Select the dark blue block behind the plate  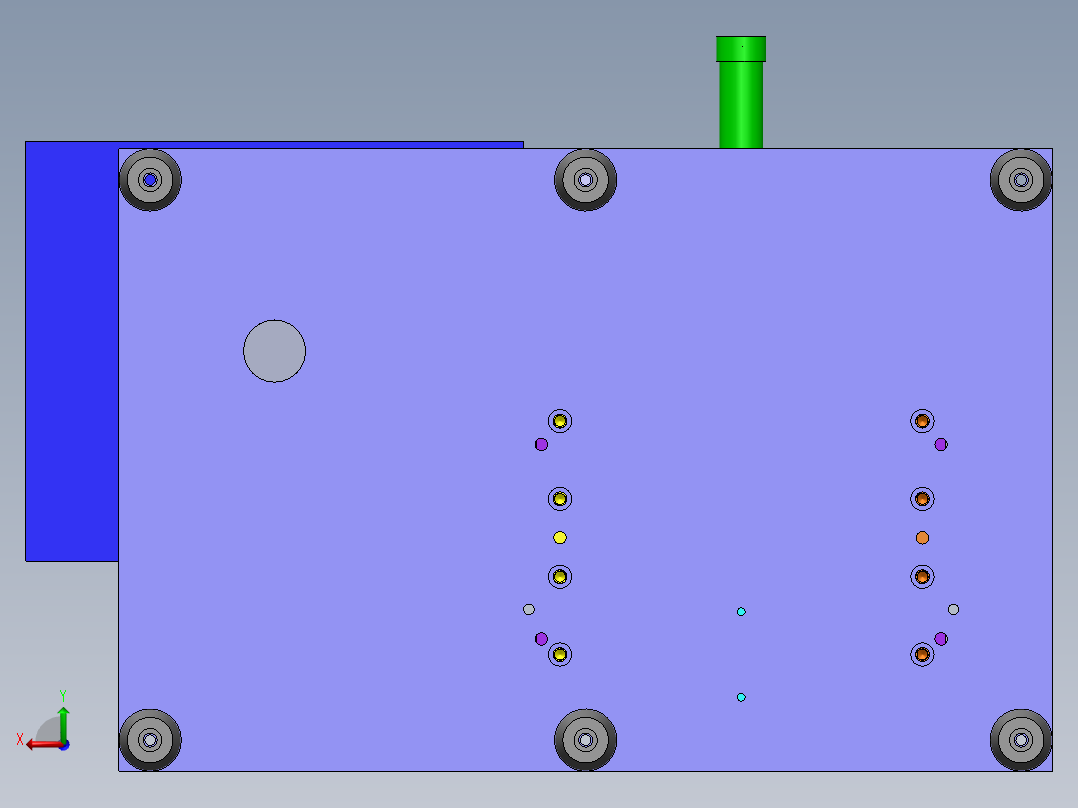coord(72,351)
